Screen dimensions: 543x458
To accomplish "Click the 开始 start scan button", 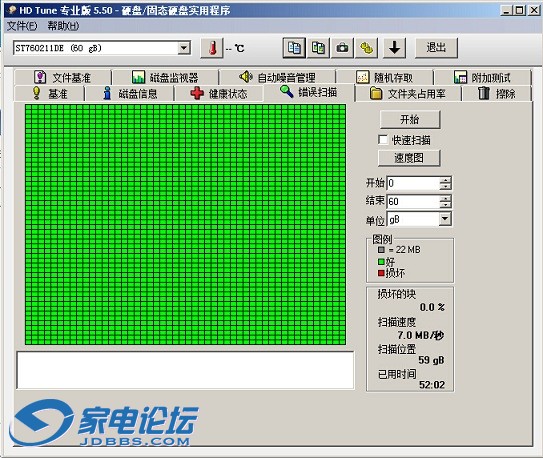I will click(x=410, y=120).
